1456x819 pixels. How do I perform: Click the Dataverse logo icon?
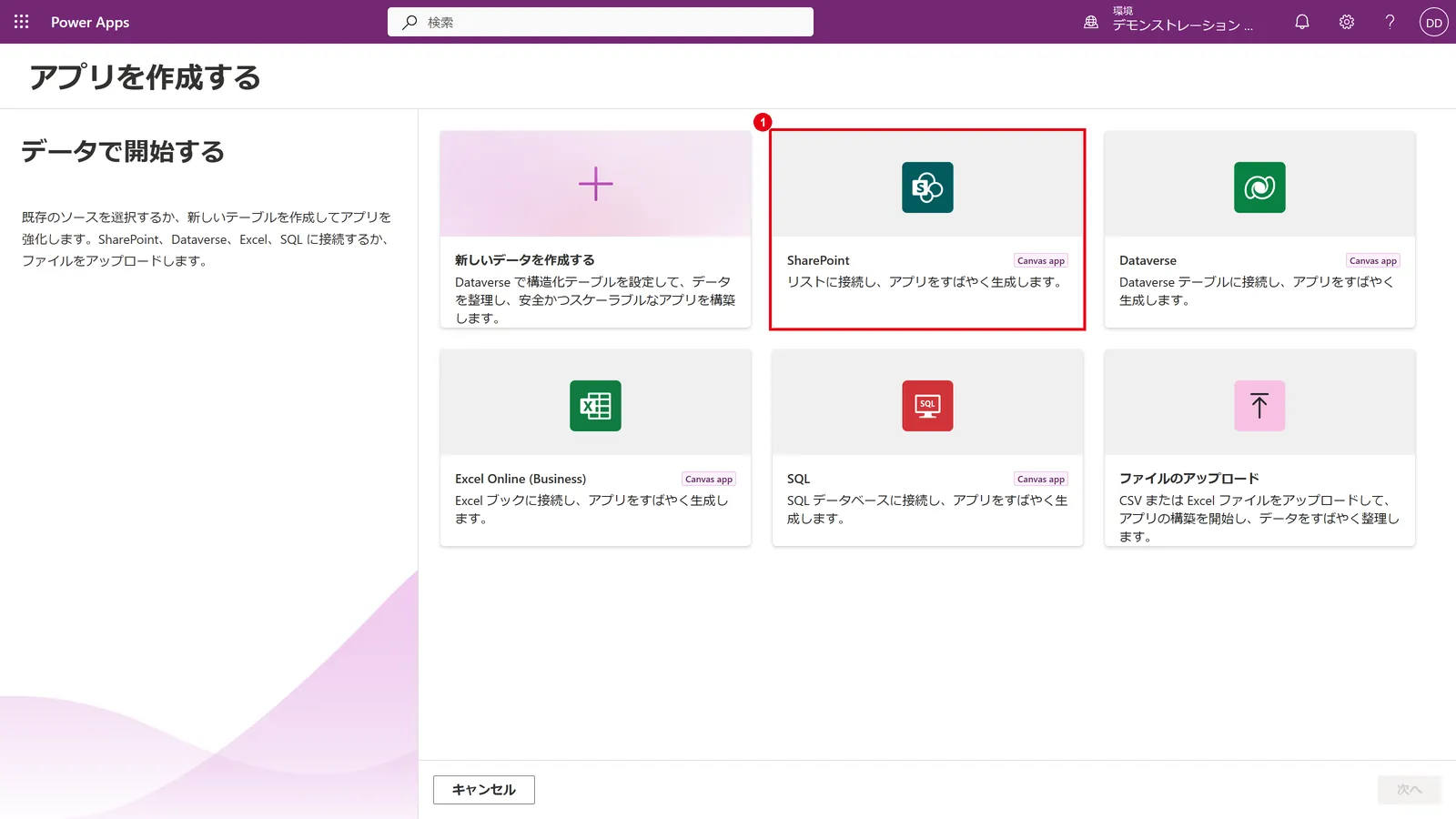point(1259,187)
